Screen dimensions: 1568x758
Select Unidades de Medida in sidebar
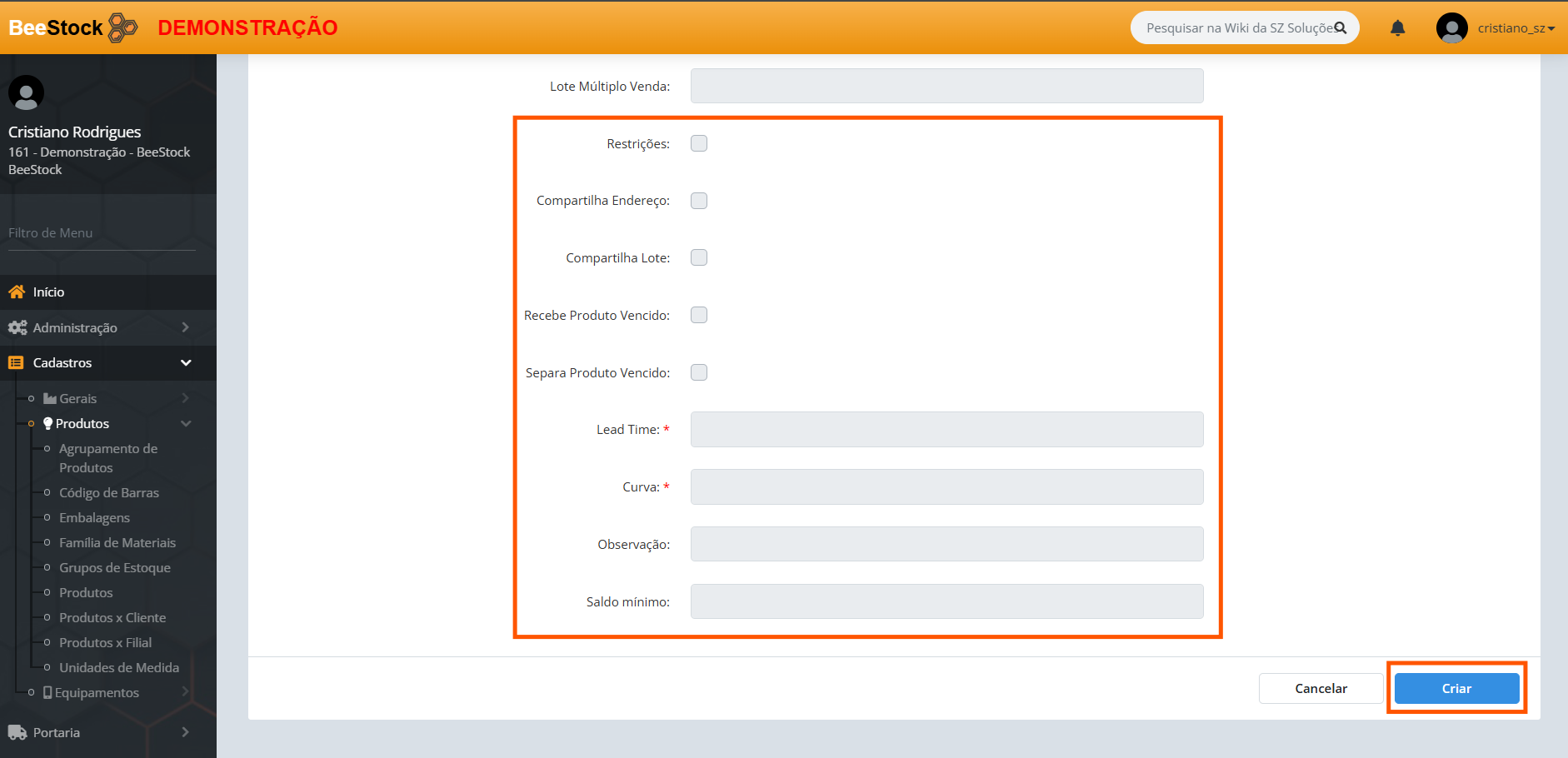(x=119, y=667)
